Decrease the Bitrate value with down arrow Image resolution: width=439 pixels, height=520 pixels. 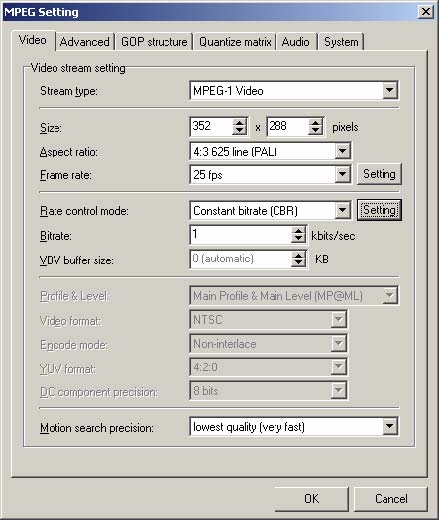coord(298,238)
